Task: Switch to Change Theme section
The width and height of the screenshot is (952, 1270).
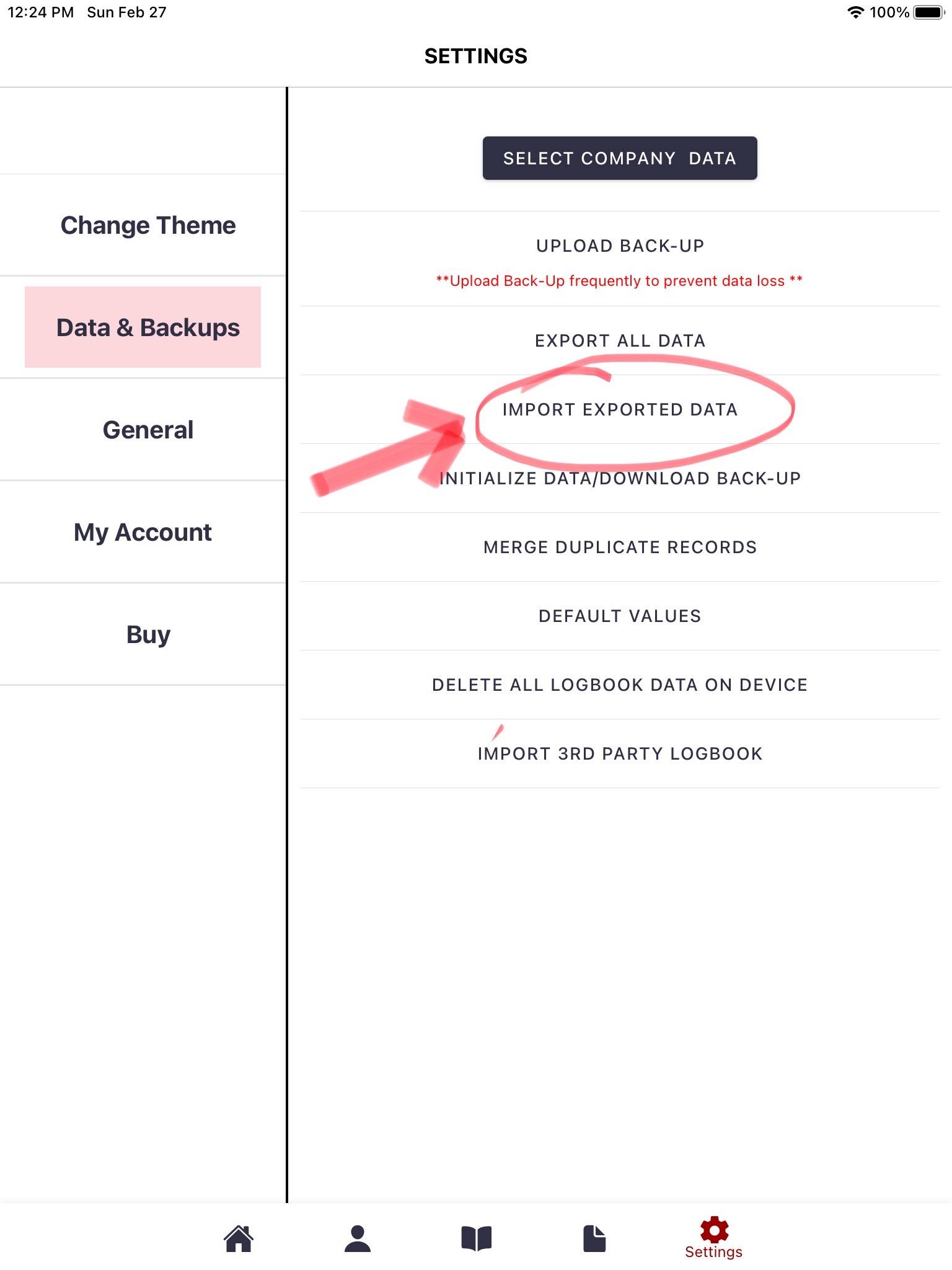Action: [x=148, y=226]
